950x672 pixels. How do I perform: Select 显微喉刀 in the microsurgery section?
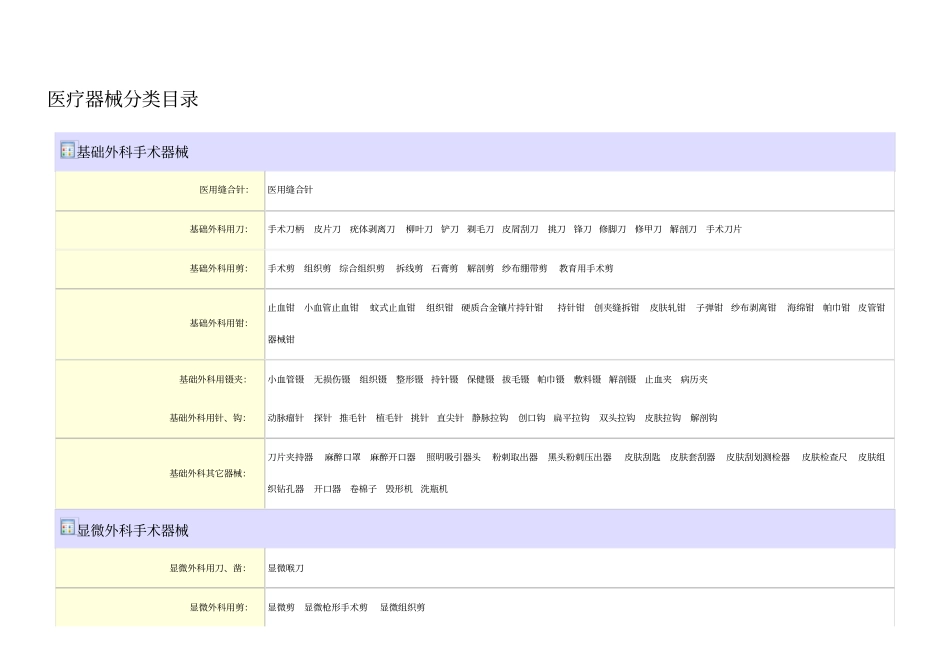click(x=286, y=568)
